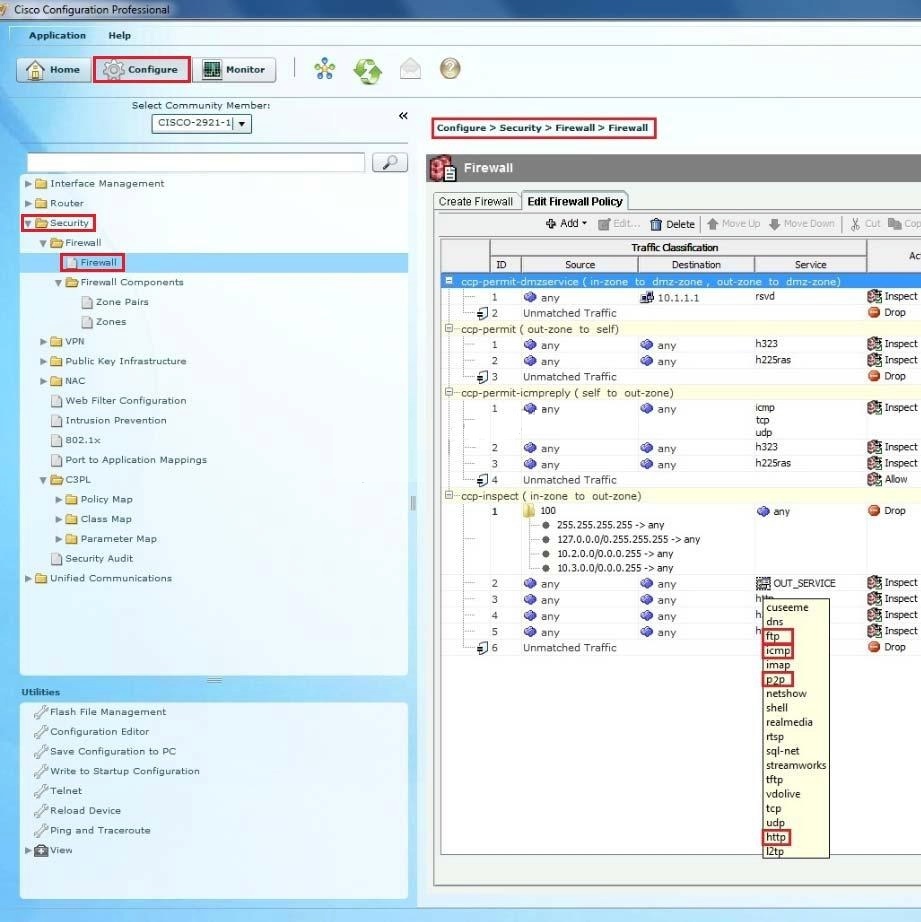Image resolution: width=921 pixels, height=922 pixels.
Task: Select the Firewall page tree item
Action: point(92,262)
